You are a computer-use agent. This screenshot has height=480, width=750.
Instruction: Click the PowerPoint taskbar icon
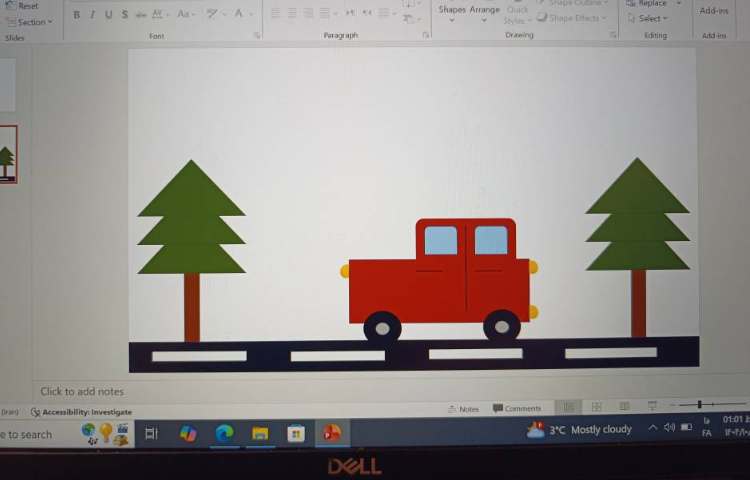pos(332,433)
